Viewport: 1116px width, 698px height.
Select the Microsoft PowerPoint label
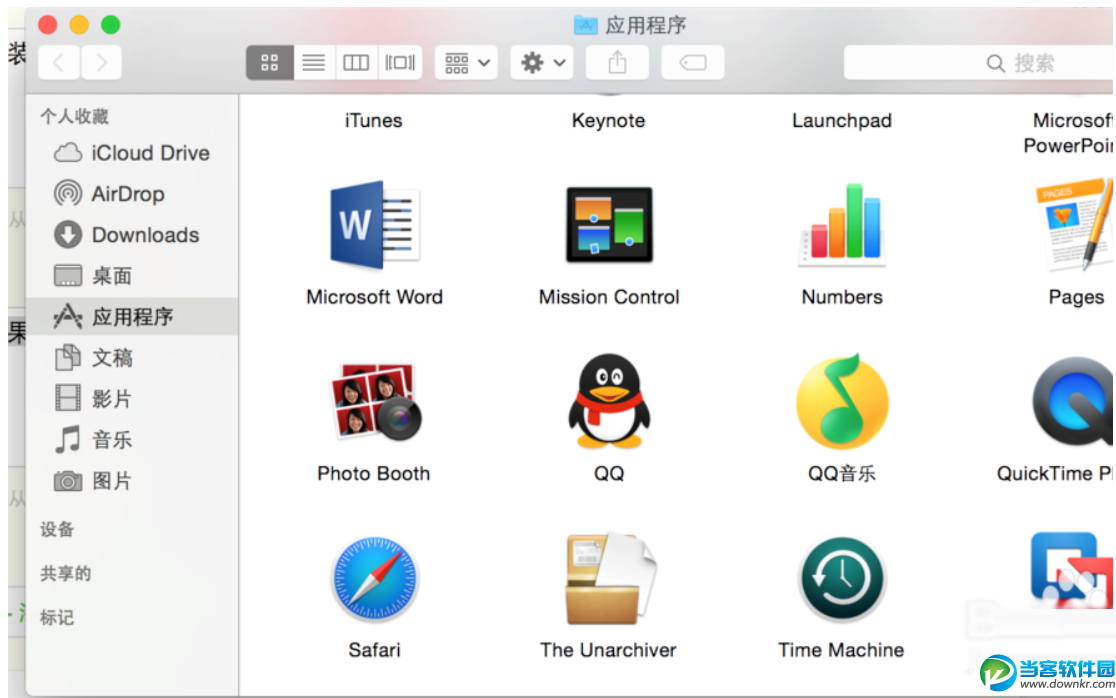pyautogui.click(x=1069, y=133)
